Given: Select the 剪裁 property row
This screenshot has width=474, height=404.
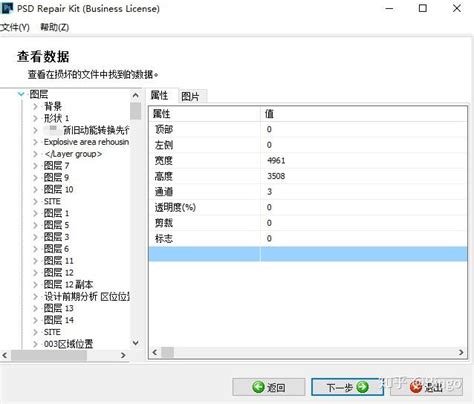Looking at the screenshot, I should point(308,223).
